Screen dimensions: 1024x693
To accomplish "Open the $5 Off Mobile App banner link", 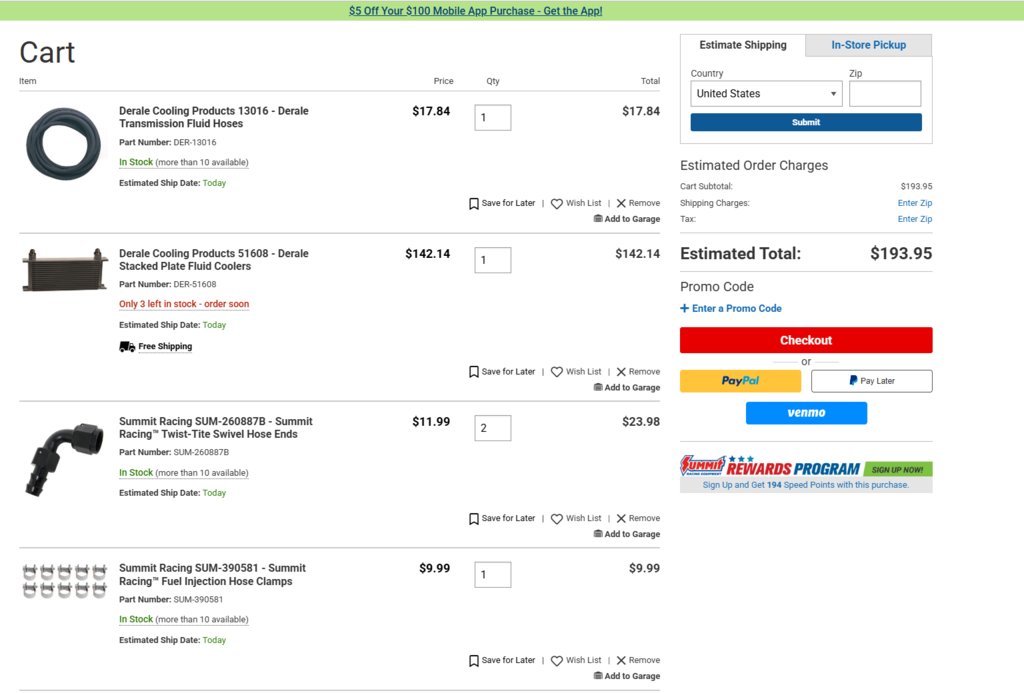I will (475, 10).
